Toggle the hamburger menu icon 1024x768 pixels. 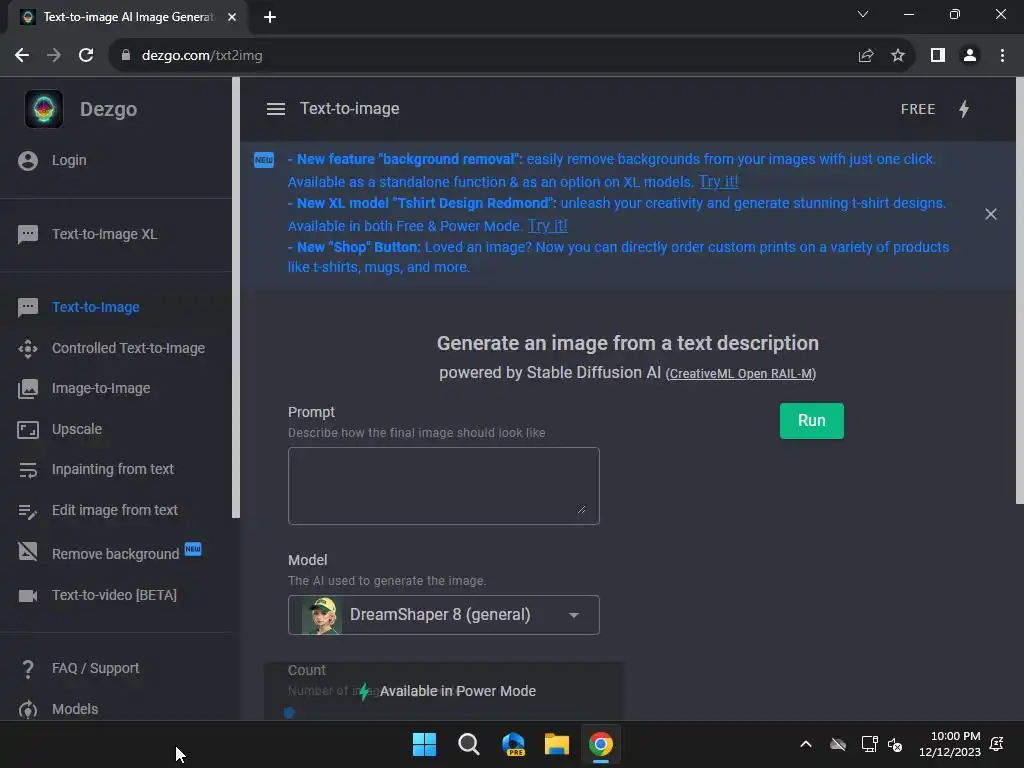[276, 109]
